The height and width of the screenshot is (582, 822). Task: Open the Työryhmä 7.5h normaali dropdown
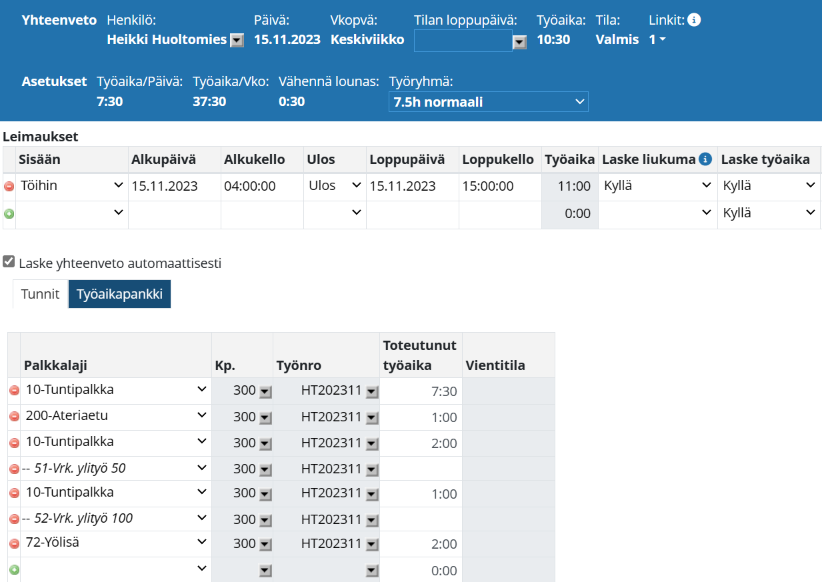[x=488, y=102]
